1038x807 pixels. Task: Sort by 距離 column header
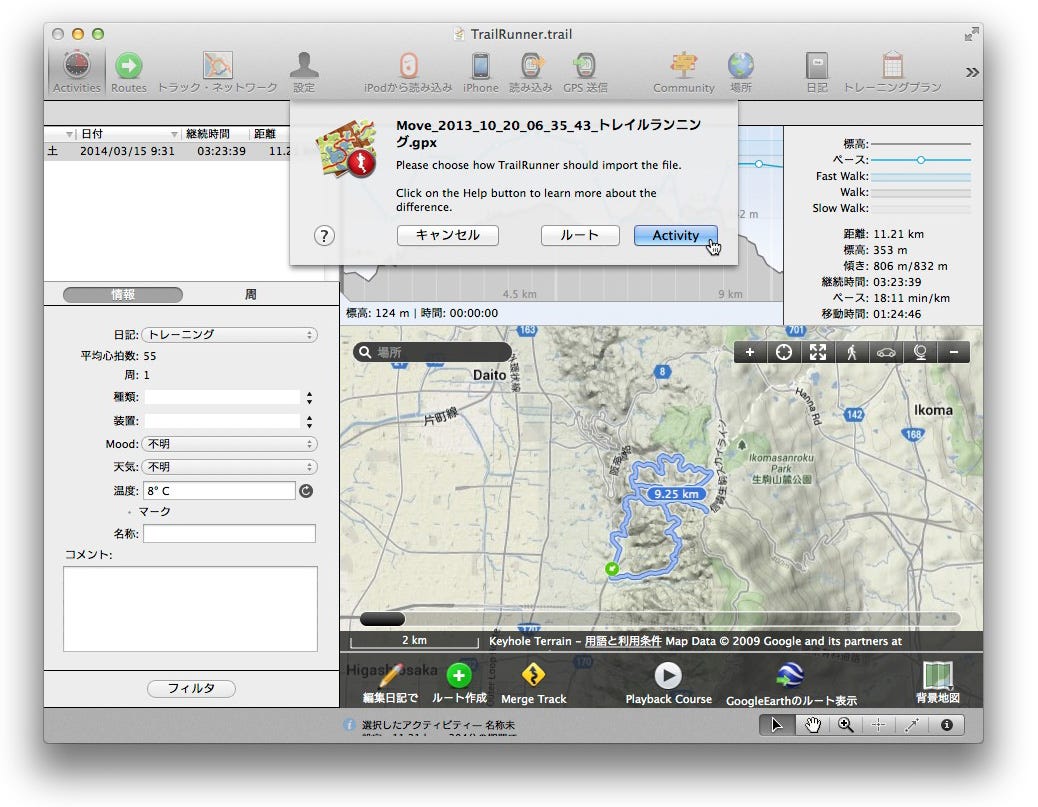point(270,134)
